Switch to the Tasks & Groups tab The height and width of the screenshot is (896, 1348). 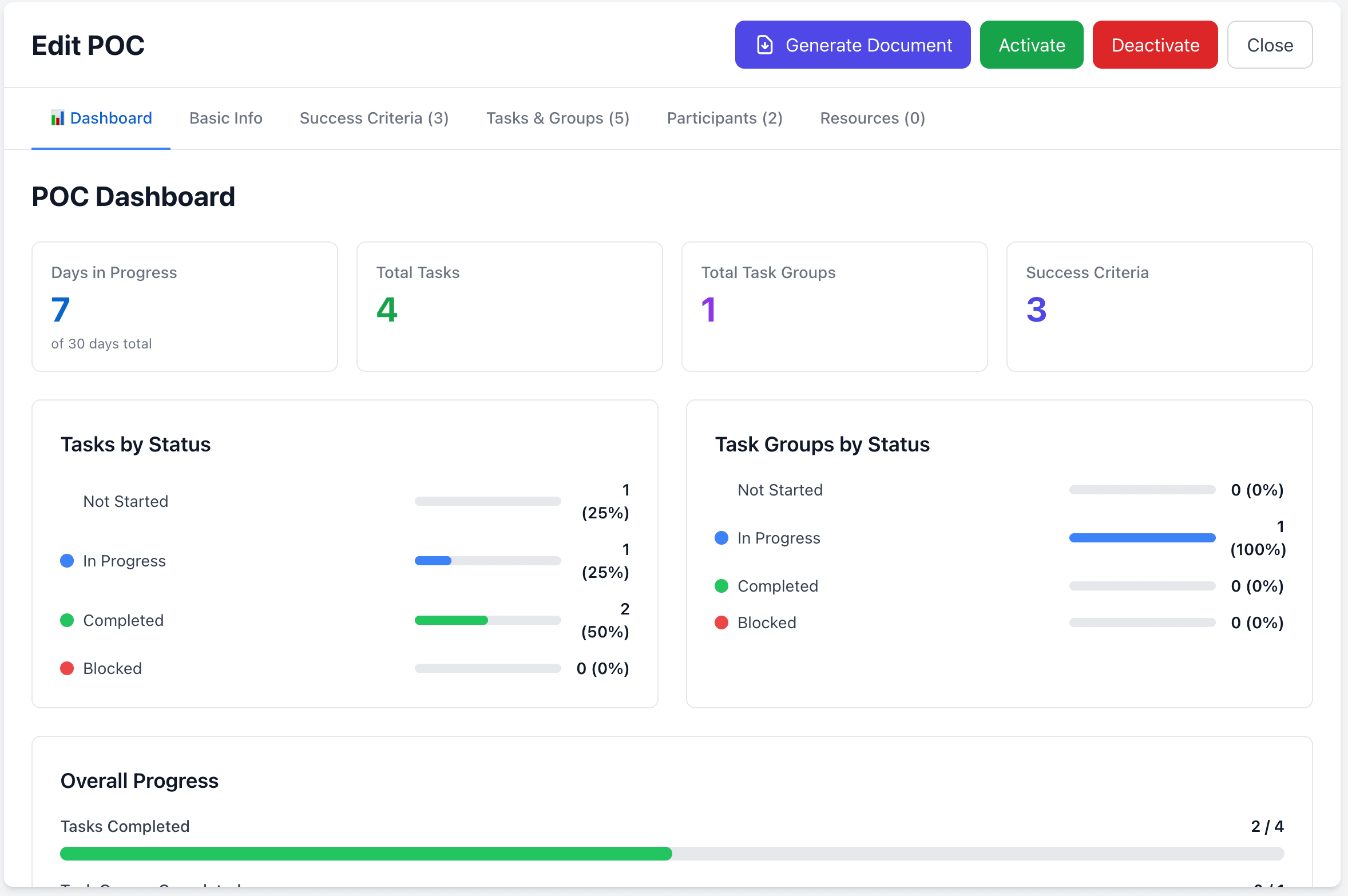[558, 118]
